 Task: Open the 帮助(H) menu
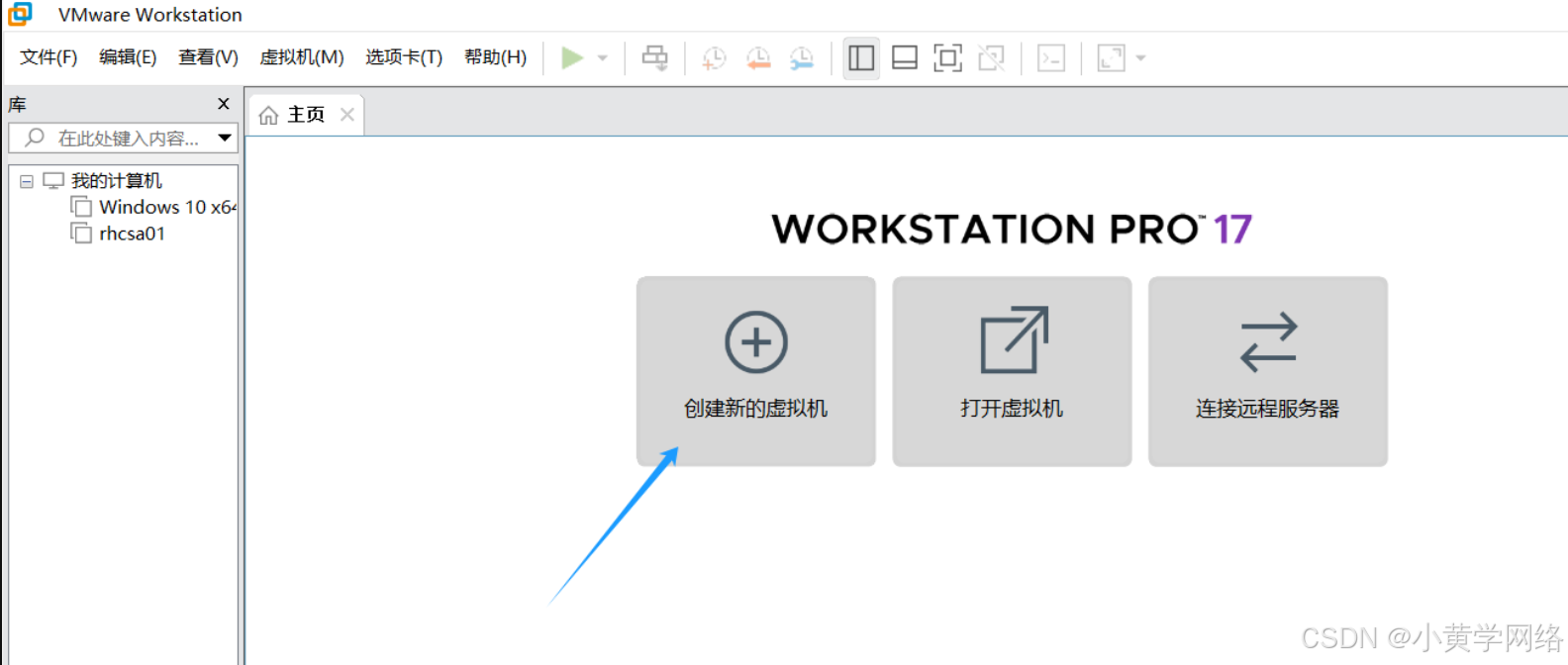(x=495, y=57)
